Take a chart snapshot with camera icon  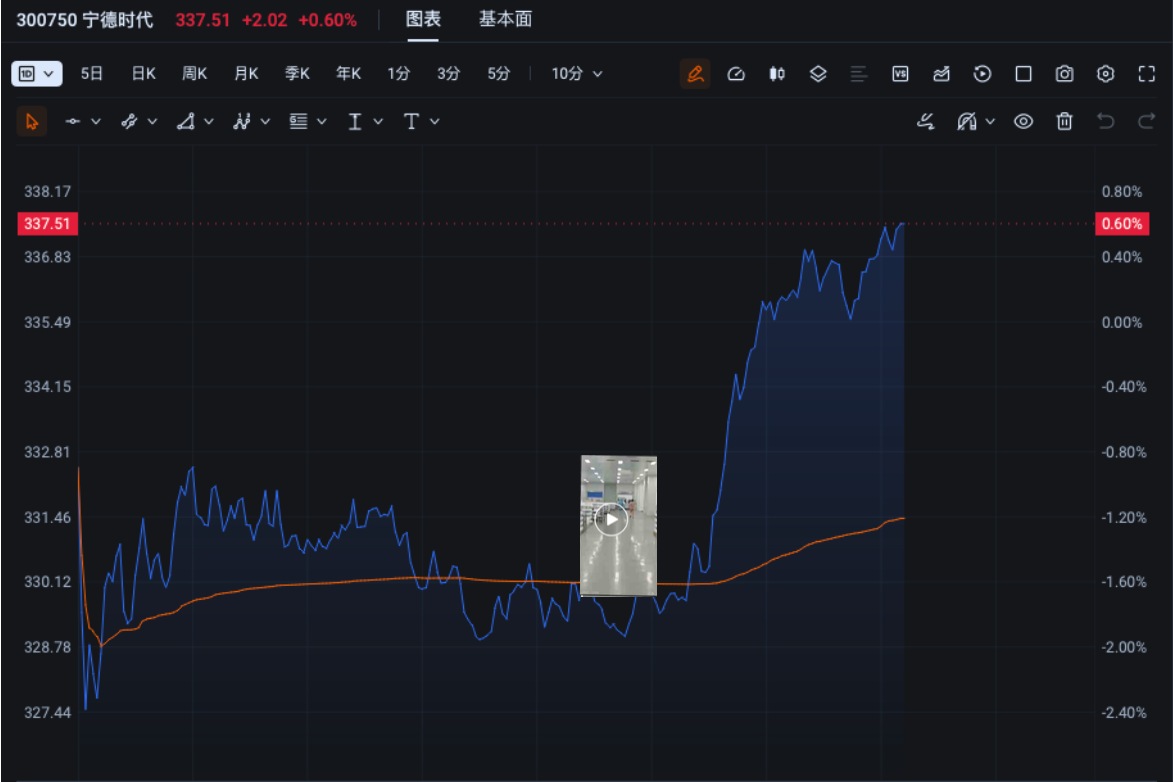(x=1065, y=73)
